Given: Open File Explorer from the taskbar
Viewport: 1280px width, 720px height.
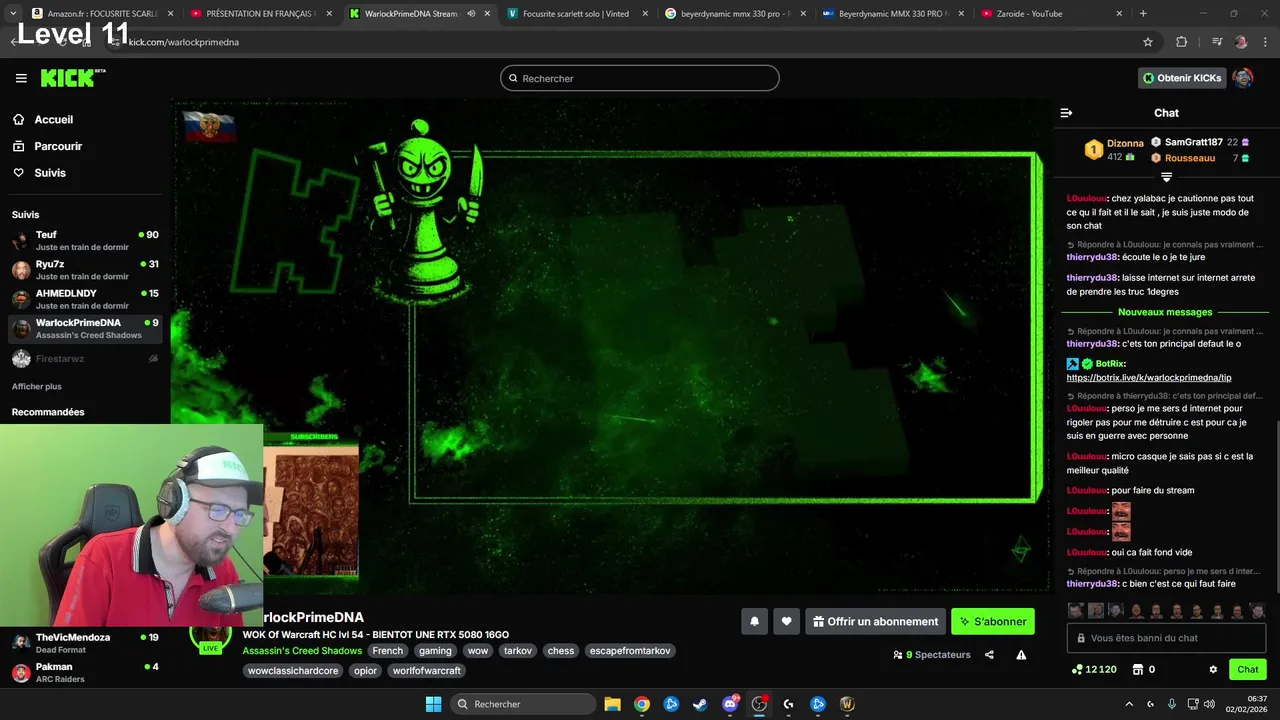Looking at the screenshot, I should click(612, 704).
